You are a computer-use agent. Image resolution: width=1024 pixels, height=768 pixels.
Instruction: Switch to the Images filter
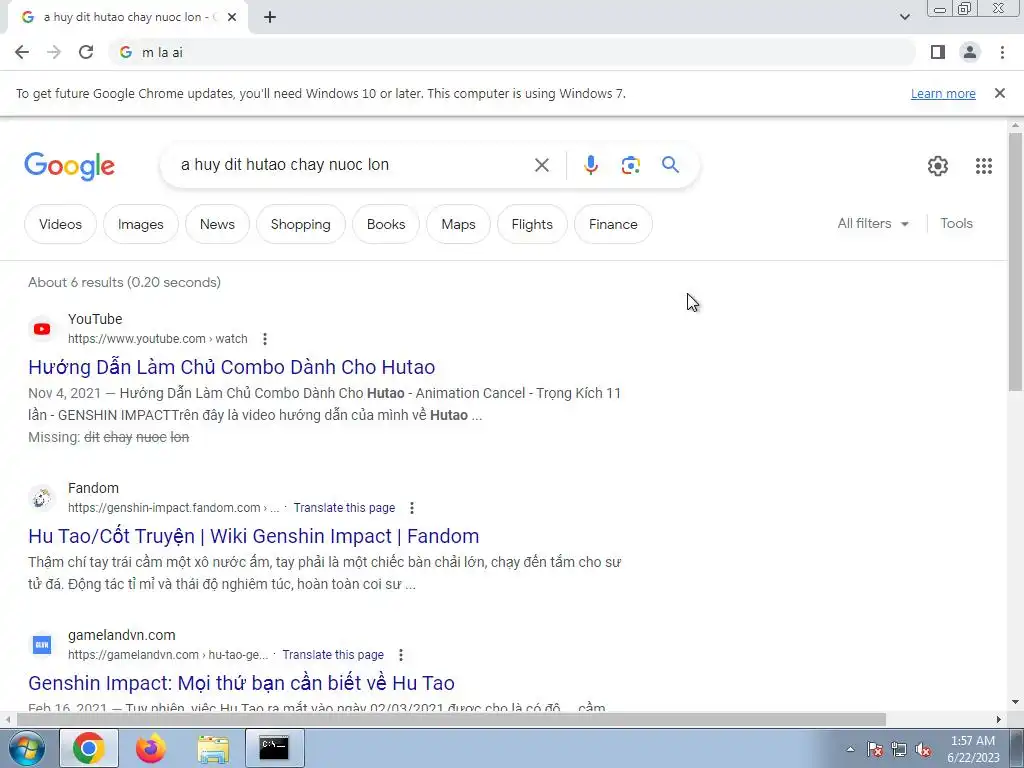point(140,224)
